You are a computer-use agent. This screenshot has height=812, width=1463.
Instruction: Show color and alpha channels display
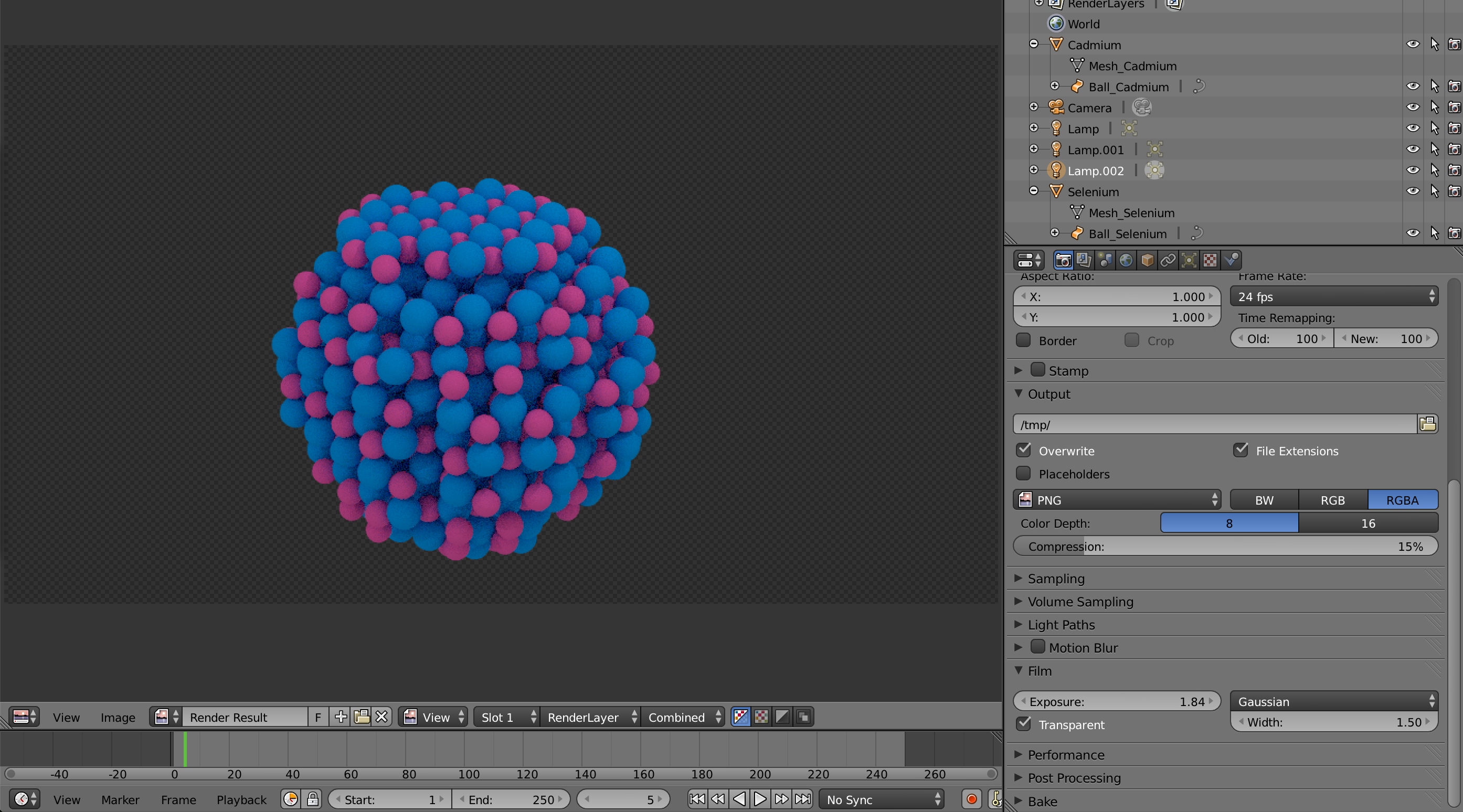(740, 717)
